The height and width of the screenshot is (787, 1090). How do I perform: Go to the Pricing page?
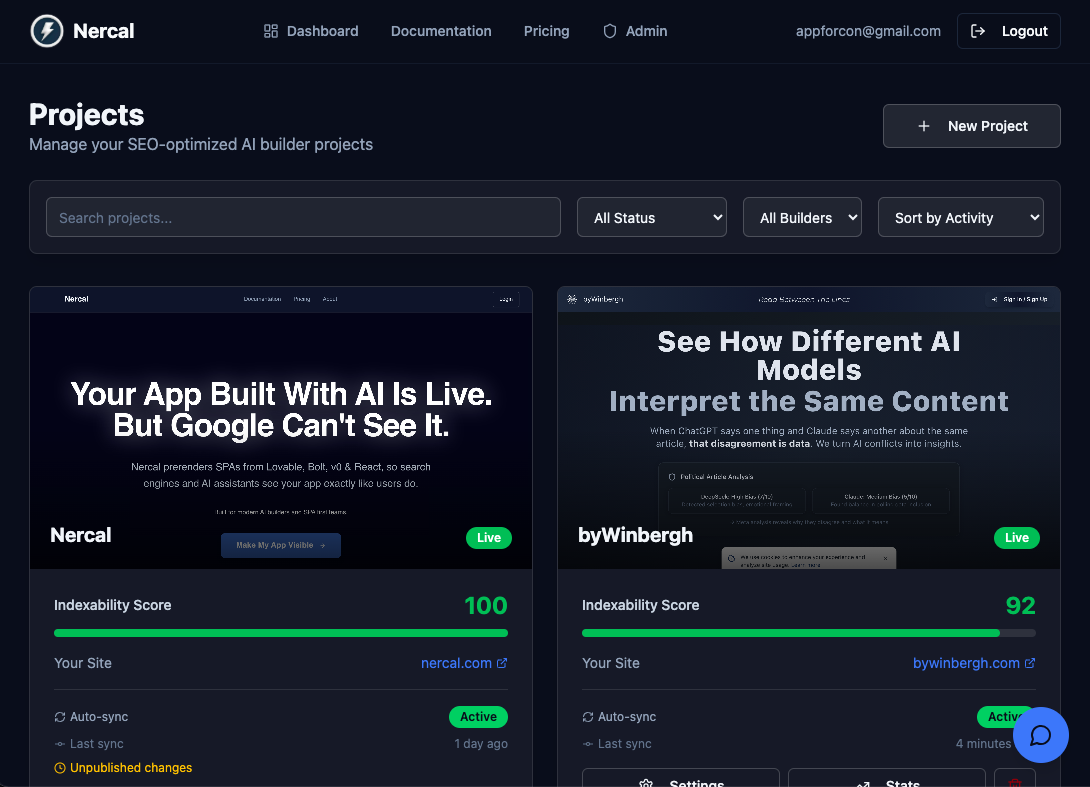pyautogui.click(x=546, y=31)
